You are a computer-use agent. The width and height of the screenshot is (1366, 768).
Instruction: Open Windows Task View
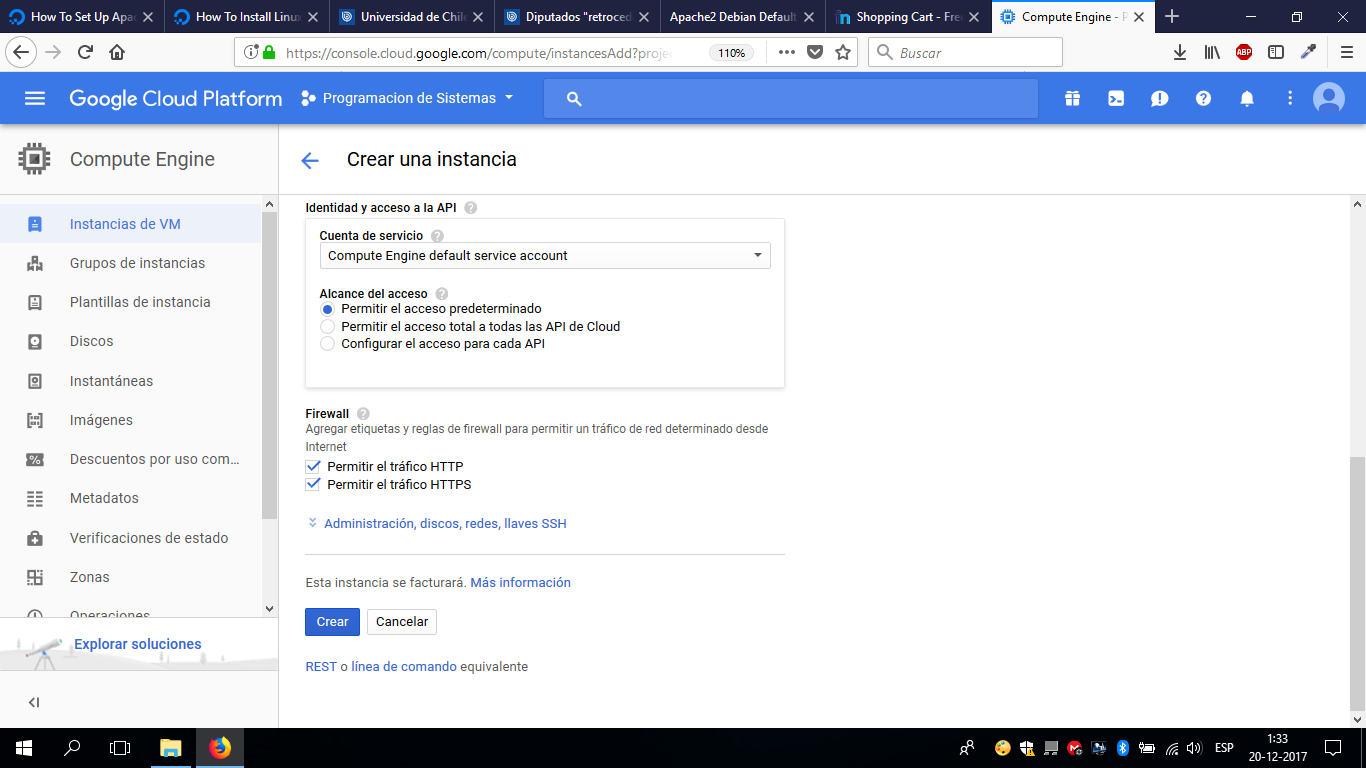120,747
